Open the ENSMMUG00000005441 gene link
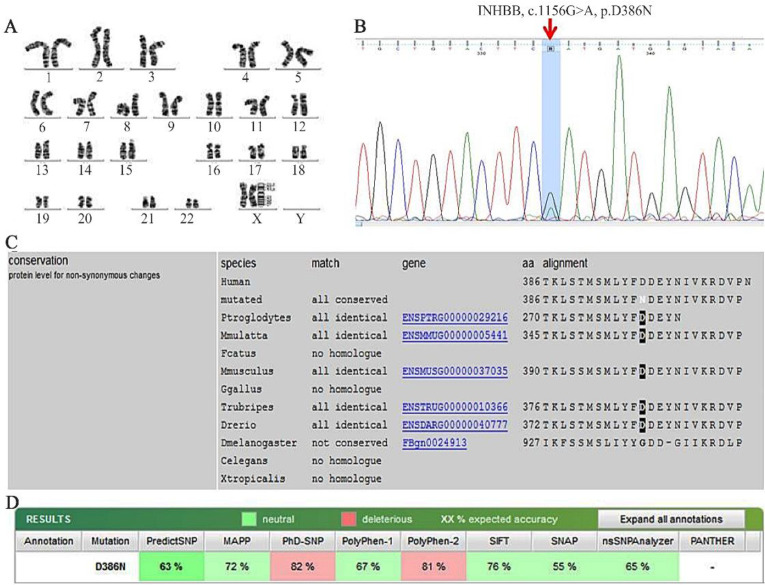The width and height of the screenshot is (765, 585). pos(455,336)
